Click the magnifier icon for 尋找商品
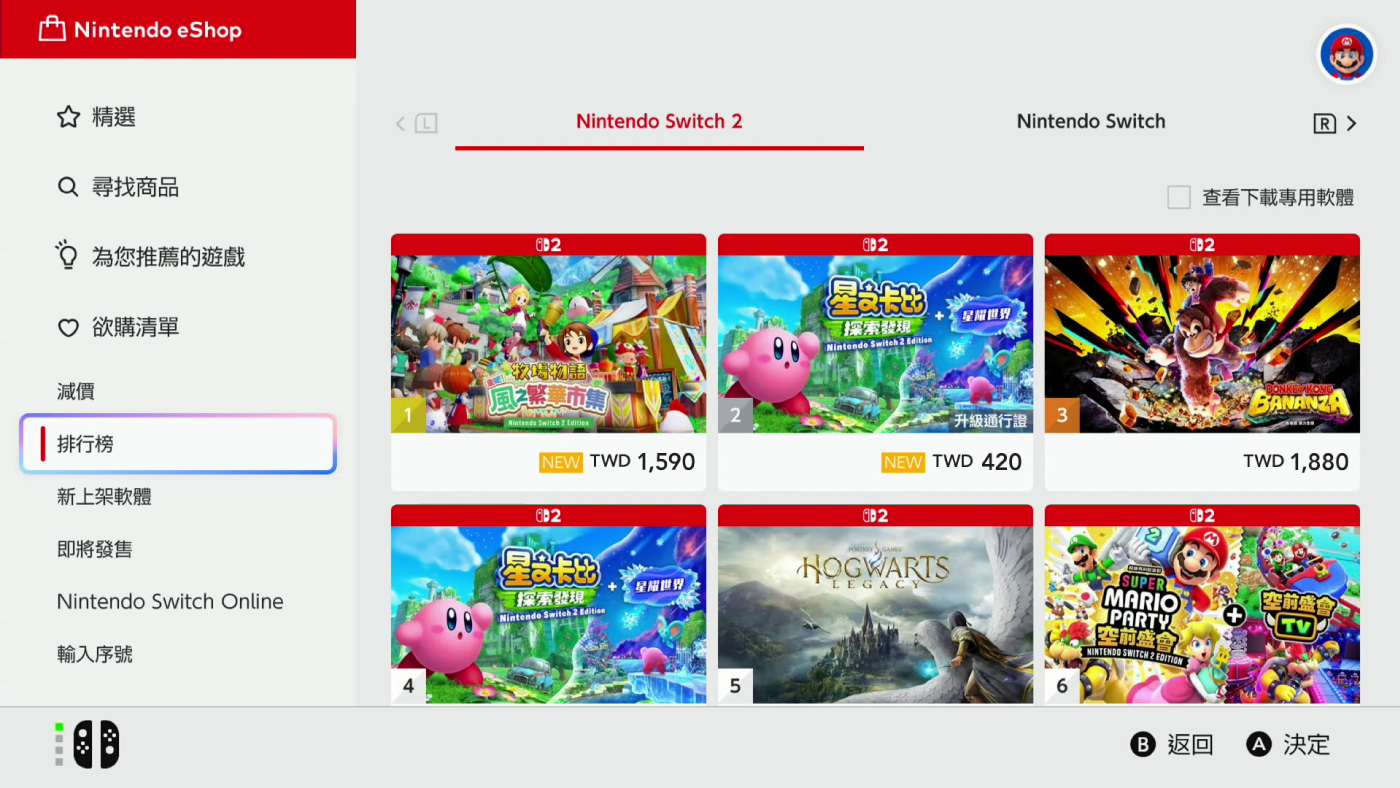 pos(68,187)
